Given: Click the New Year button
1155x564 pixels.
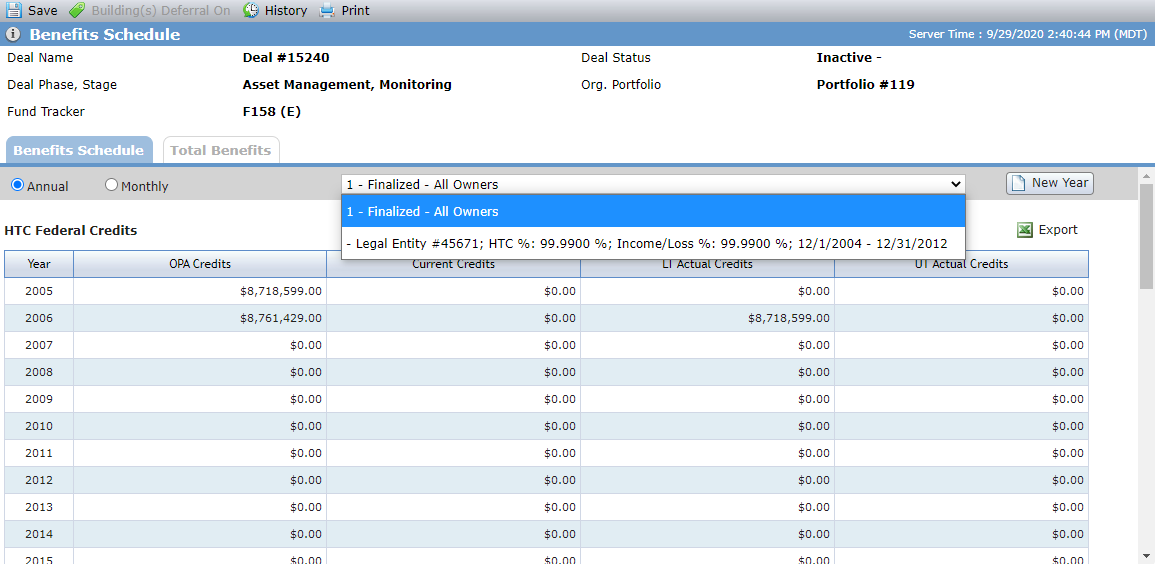Looking at the screenshot, I should (x=1050, y=183).
